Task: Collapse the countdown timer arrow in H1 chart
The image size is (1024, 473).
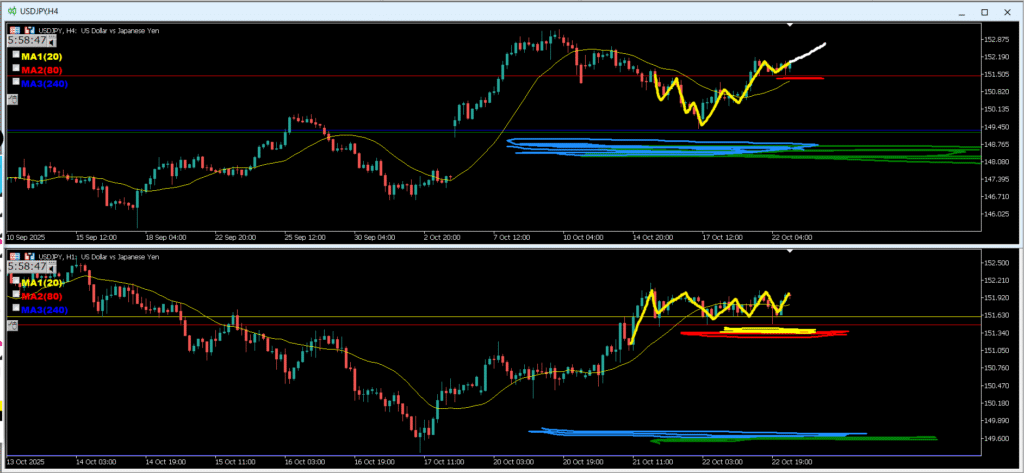Action: (49, 267)
